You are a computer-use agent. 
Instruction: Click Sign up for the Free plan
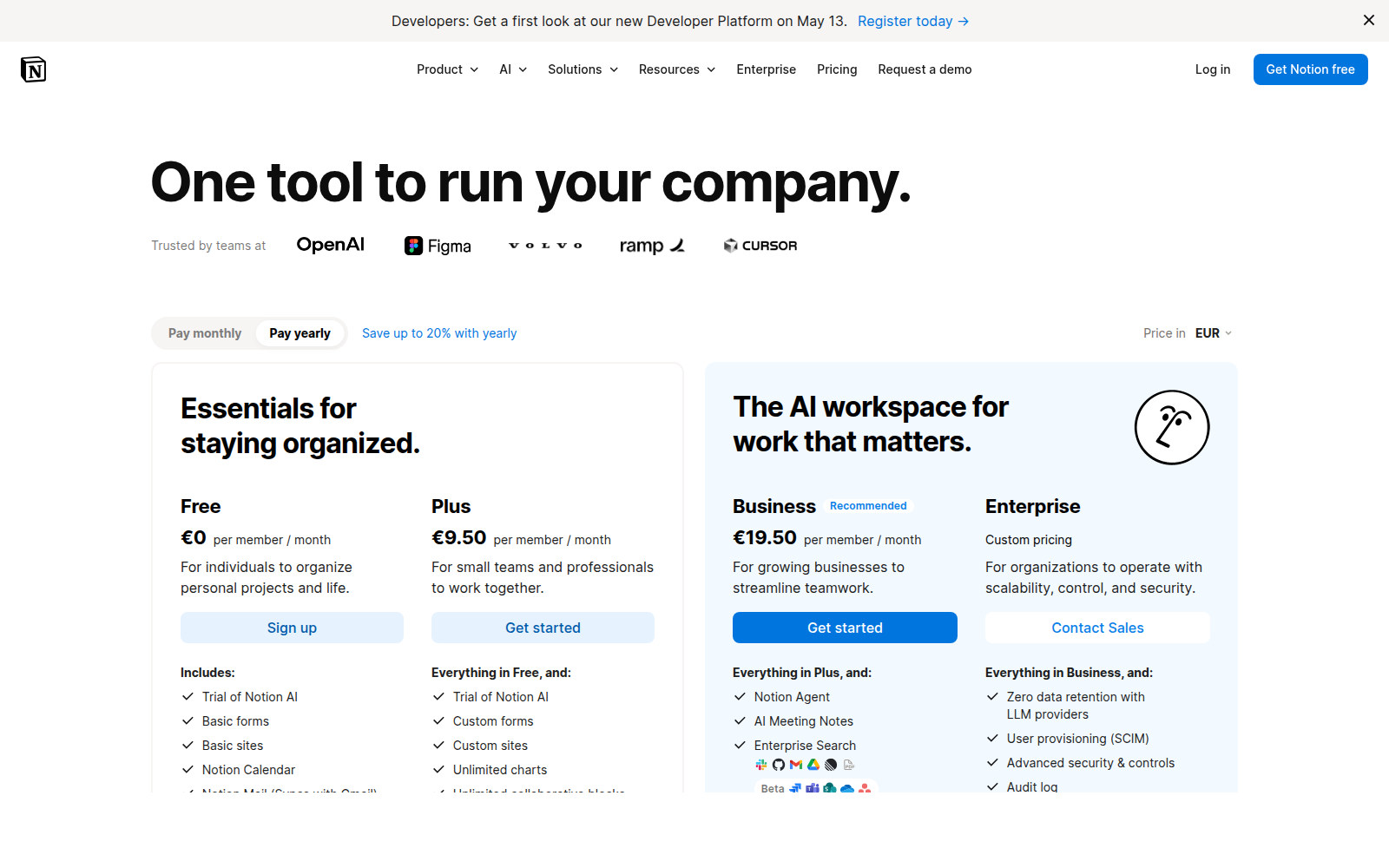click(x=292, y=628)
